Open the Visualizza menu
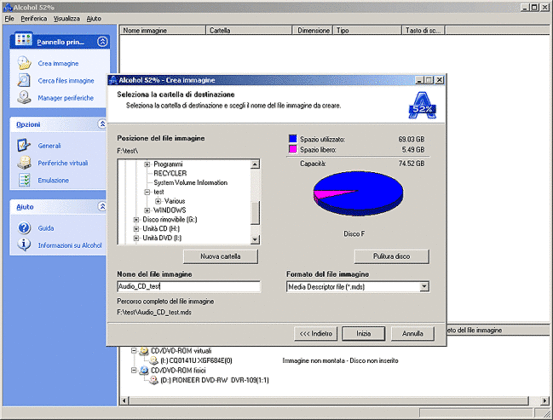 (67, 19)
